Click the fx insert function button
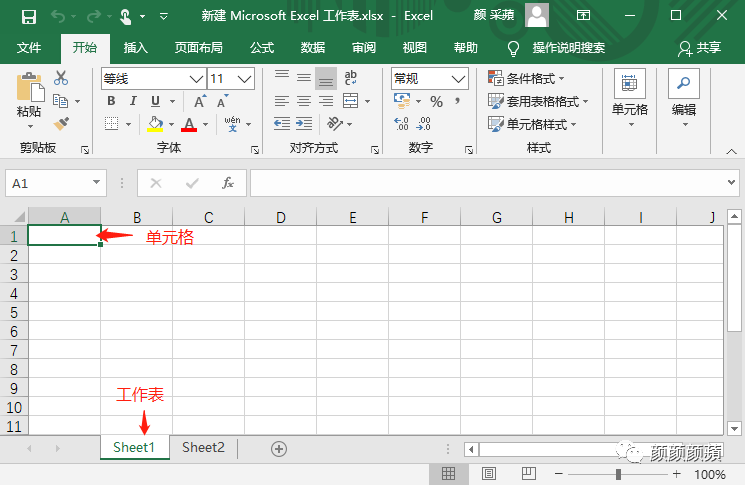The height and width of the screenshot is (485, 745). pos(228,182)
